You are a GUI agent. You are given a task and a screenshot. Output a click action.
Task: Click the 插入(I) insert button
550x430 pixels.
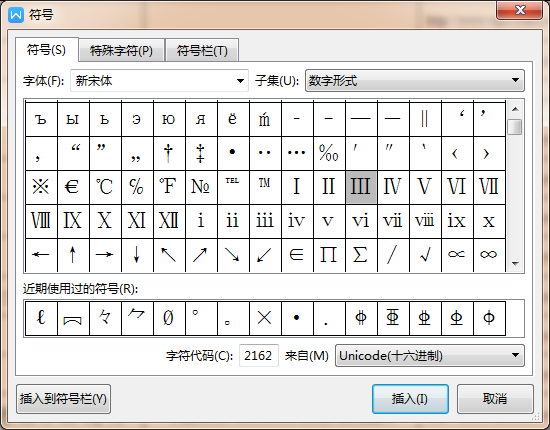(410, 399)
